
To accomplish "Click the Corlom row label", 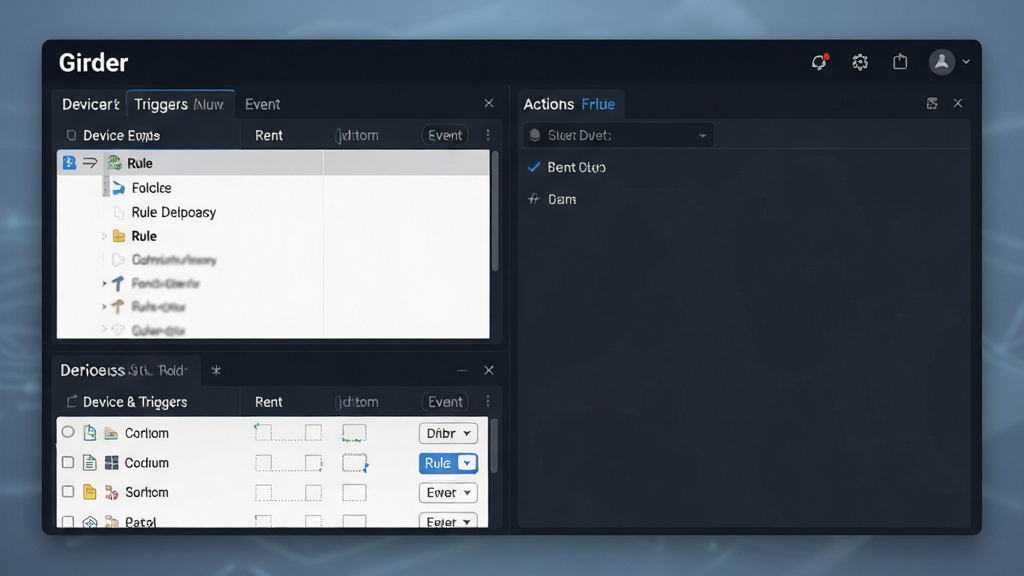I will (x=147, y=433).
